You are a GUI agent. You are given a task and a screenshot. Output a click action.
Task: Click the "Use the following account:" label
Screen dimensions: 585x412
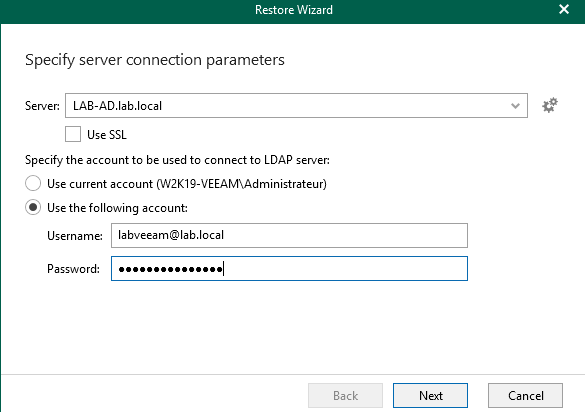tap(118, 208)
